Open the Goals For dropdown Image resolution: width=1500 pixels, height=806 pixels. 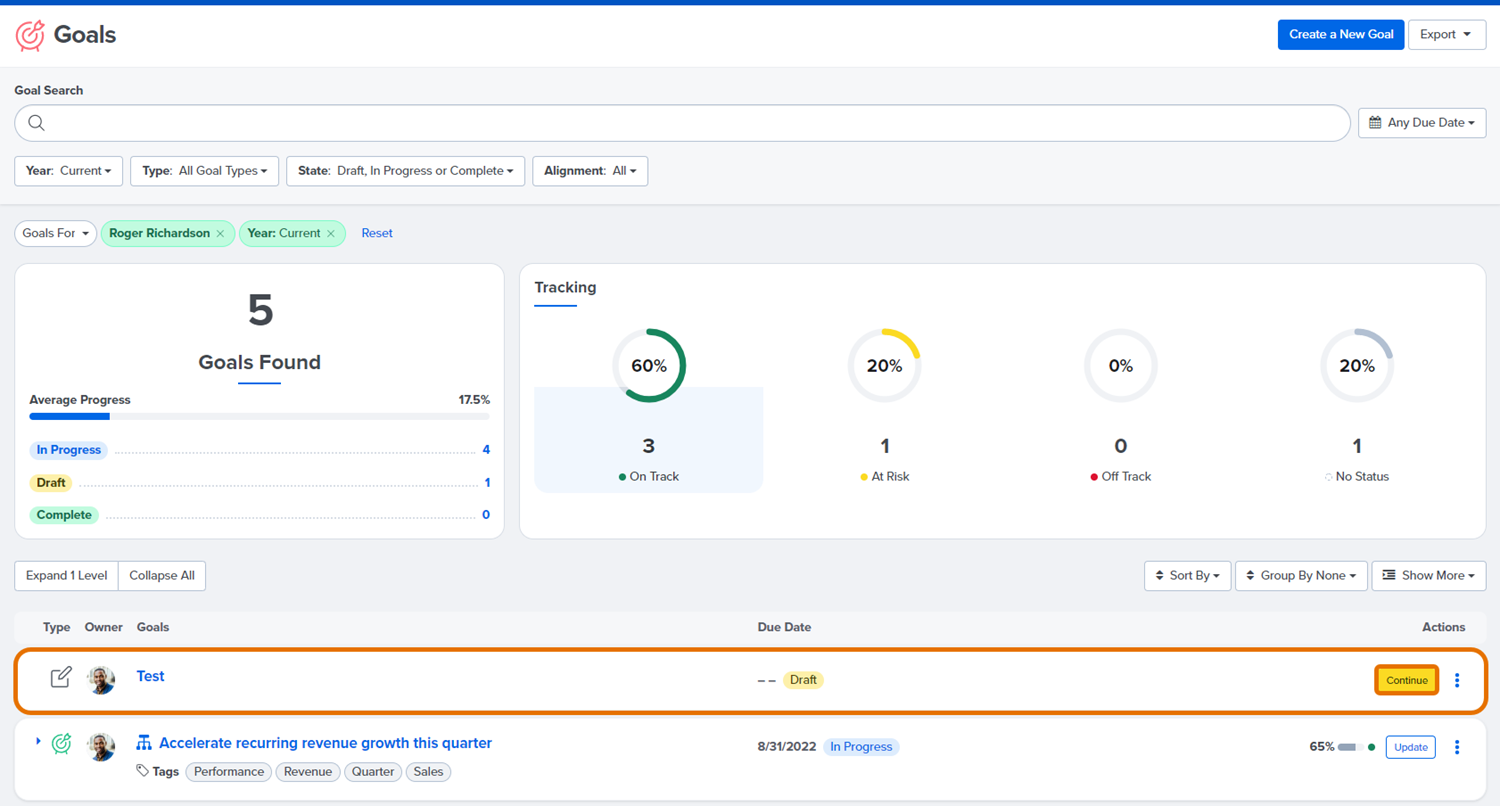[55, 233]
